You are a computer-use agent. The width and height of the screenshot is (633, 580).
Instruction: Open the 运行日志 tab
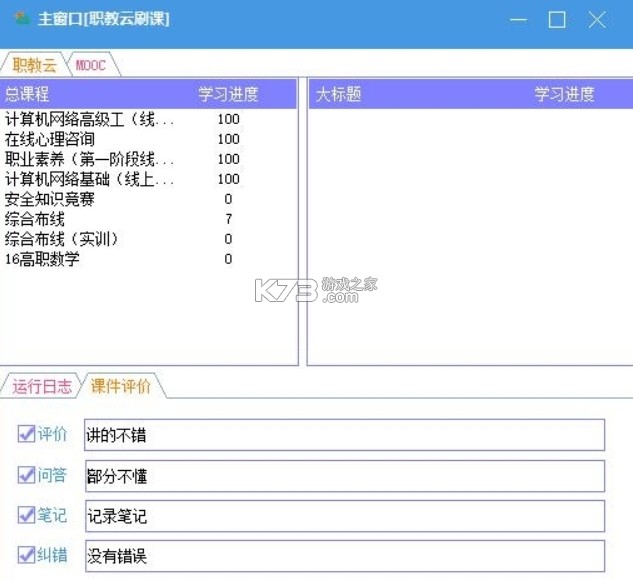(x=42, y=386)
